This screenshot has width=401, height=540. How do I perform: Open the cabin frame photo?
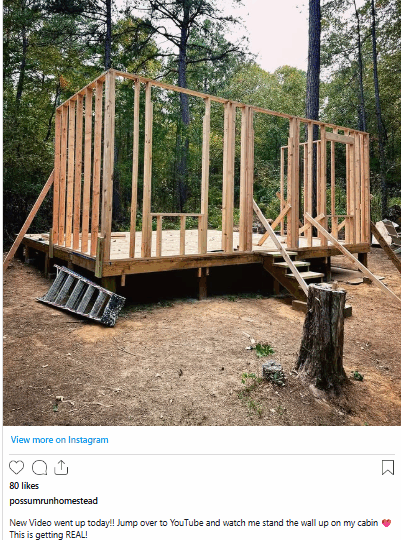point(202,213)
